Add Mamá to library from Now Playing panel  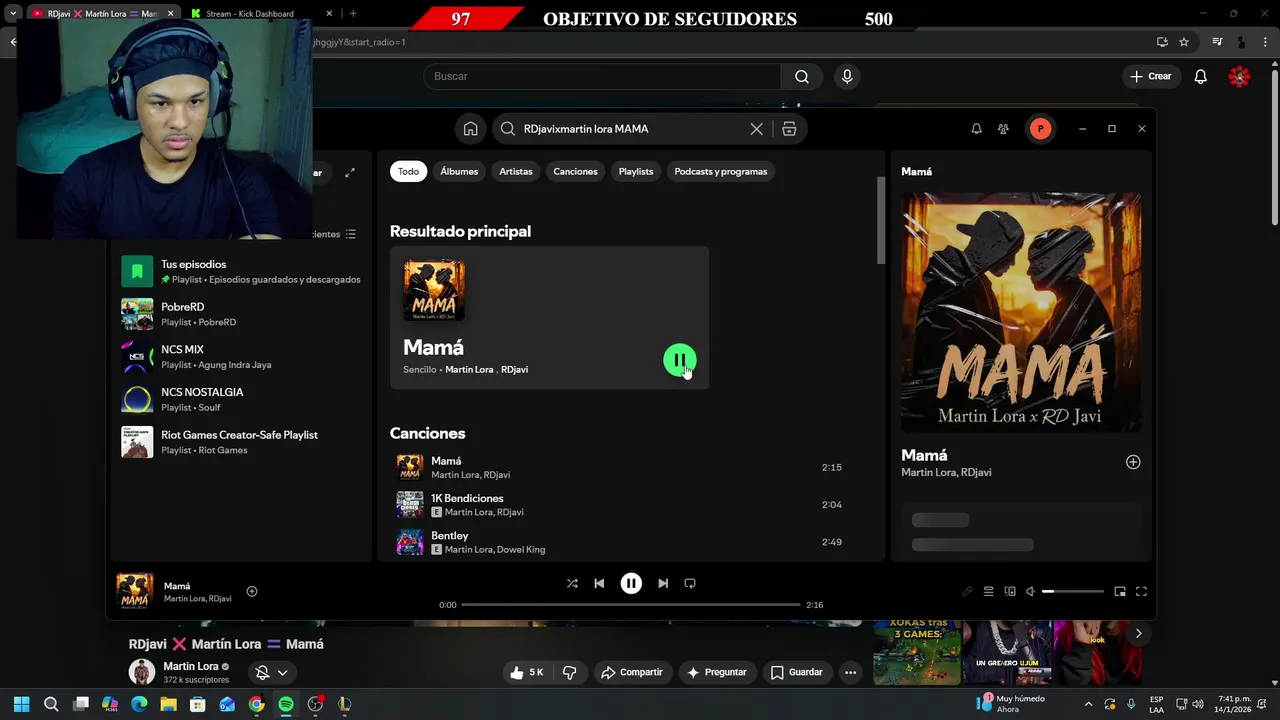click(1133, 462)
